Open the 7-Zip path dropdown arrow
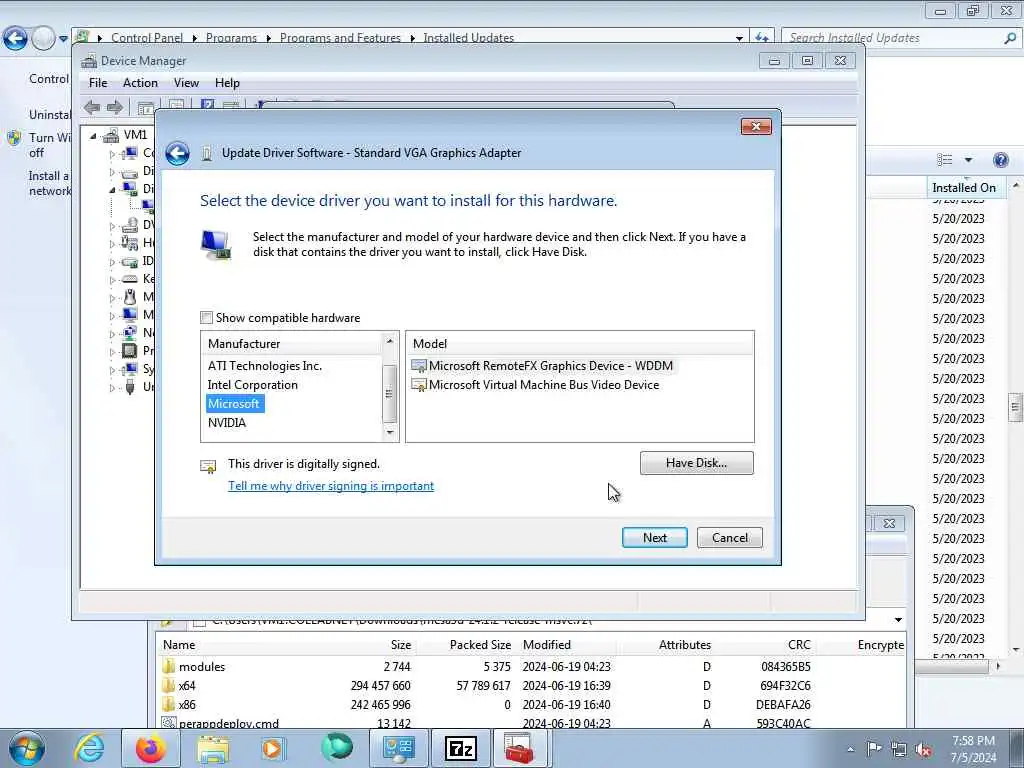 (x=899, y=620)
